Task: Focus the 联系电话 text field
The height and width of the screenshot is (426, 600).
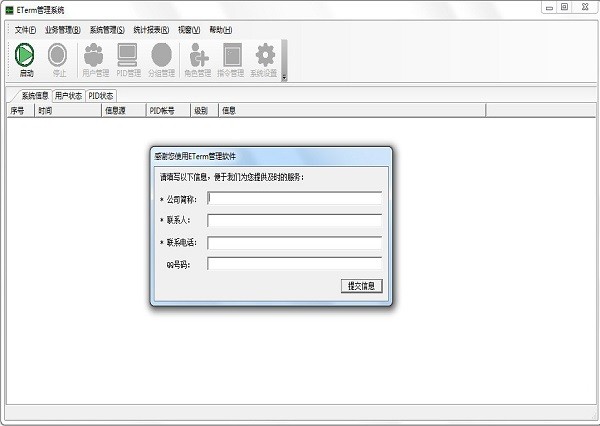Action: [x=294, y=243]
